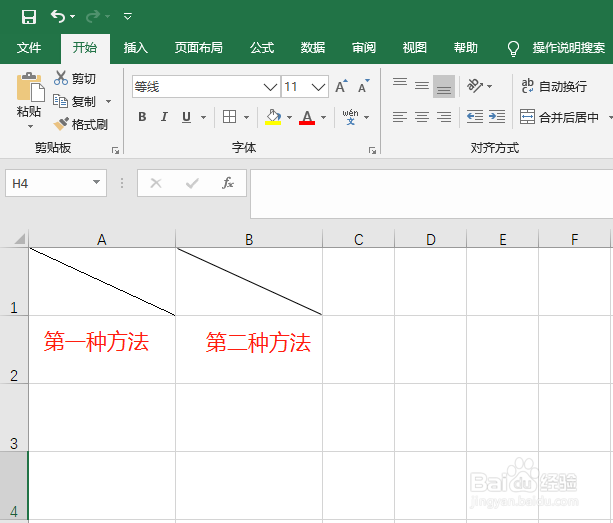Expand the fill color dropdown arrow

coord(289,117)
